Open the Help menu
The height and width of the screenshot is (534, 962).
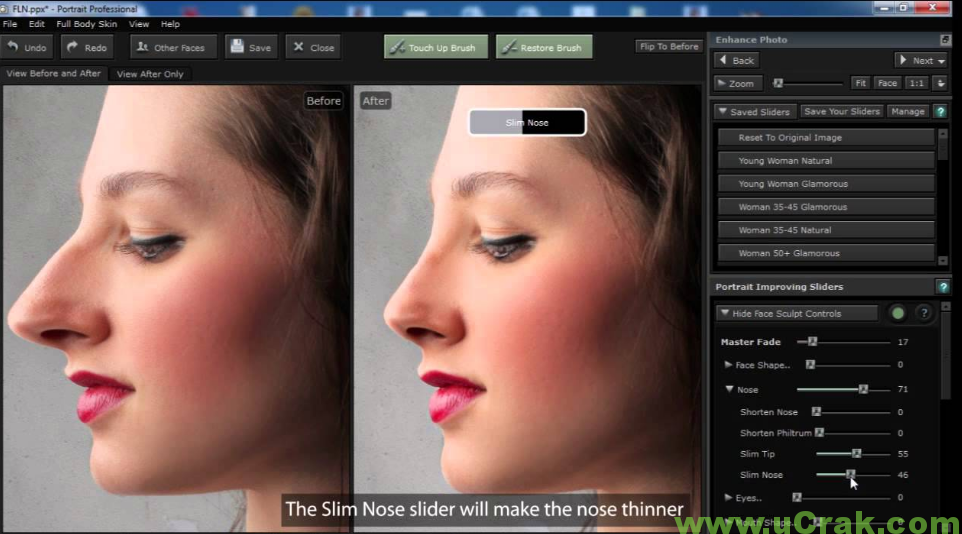click(x=170, y=24)
